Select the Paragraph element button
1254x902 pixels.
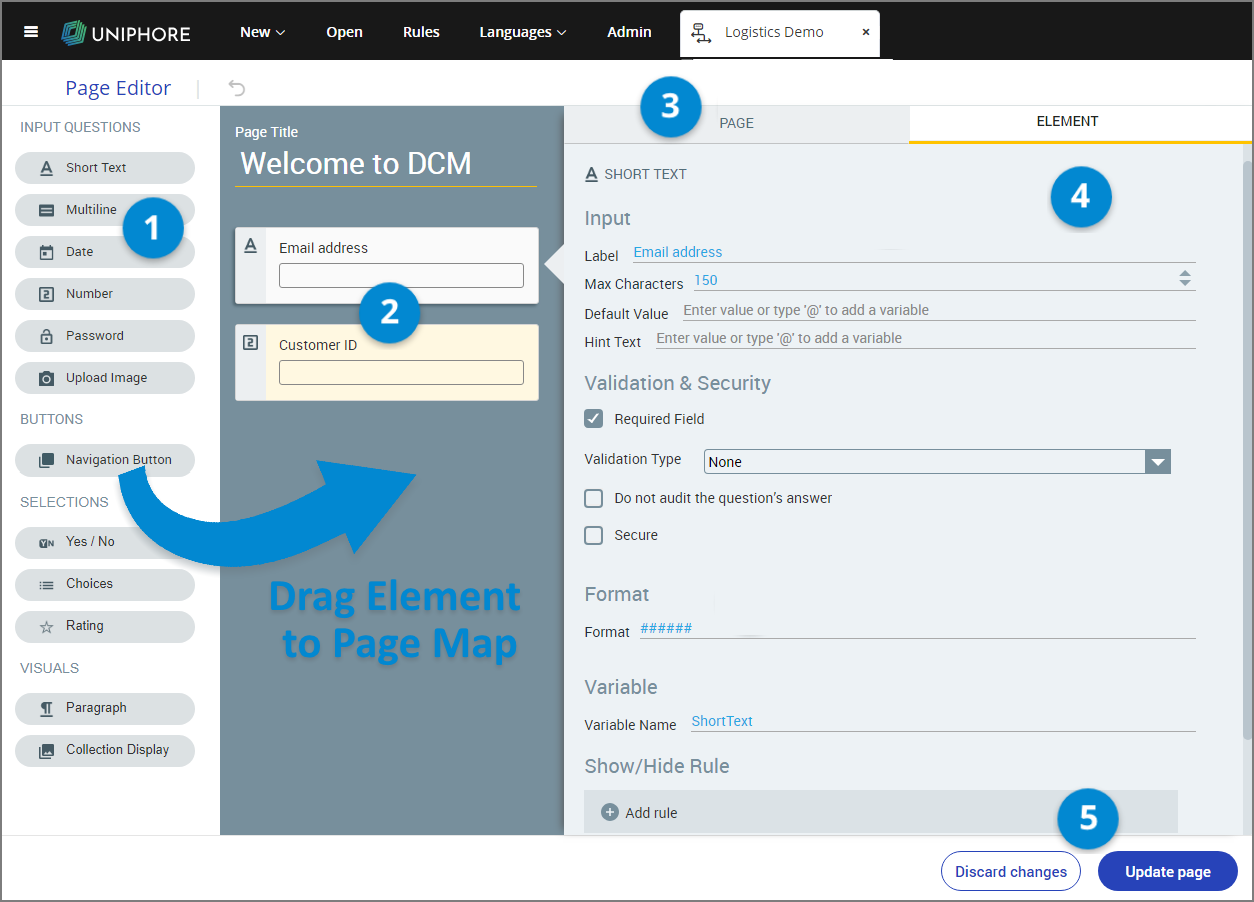coord(105,708)
